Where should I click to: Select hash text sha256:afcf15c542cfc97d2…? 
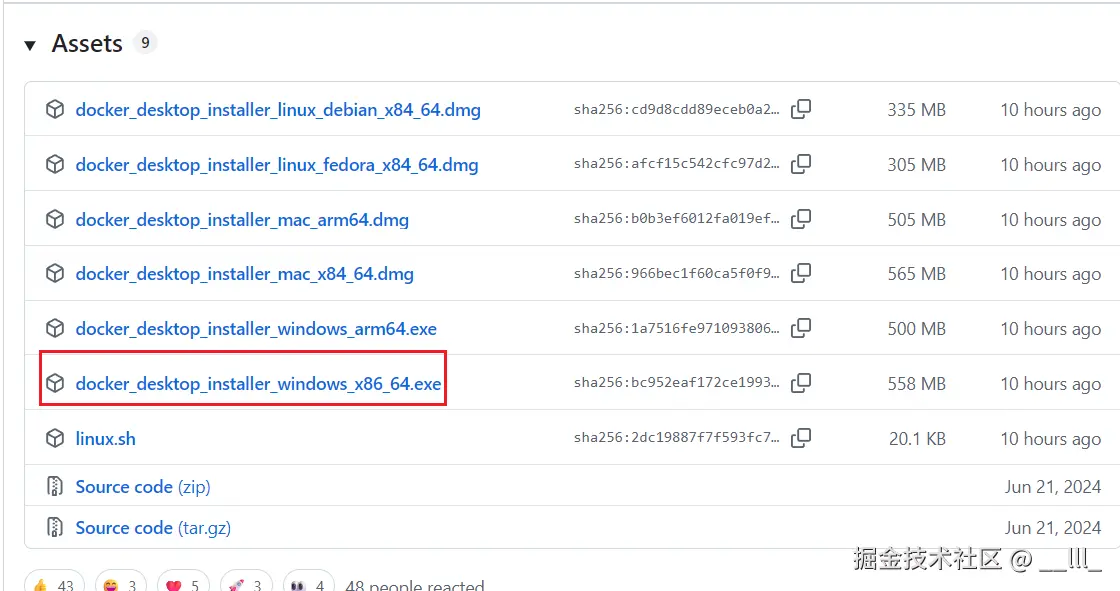point(676,164)
